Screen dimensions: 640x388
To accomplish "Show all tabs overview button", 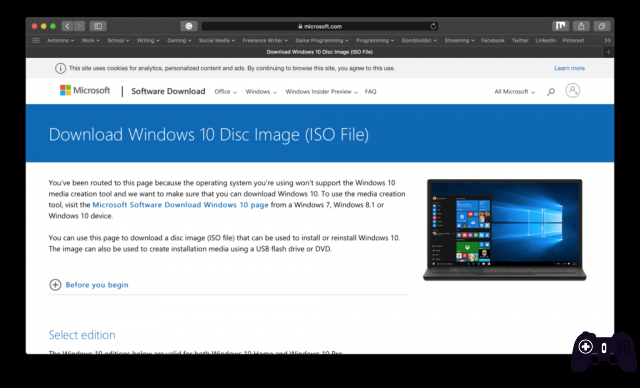I will click(x=602, y=26).
